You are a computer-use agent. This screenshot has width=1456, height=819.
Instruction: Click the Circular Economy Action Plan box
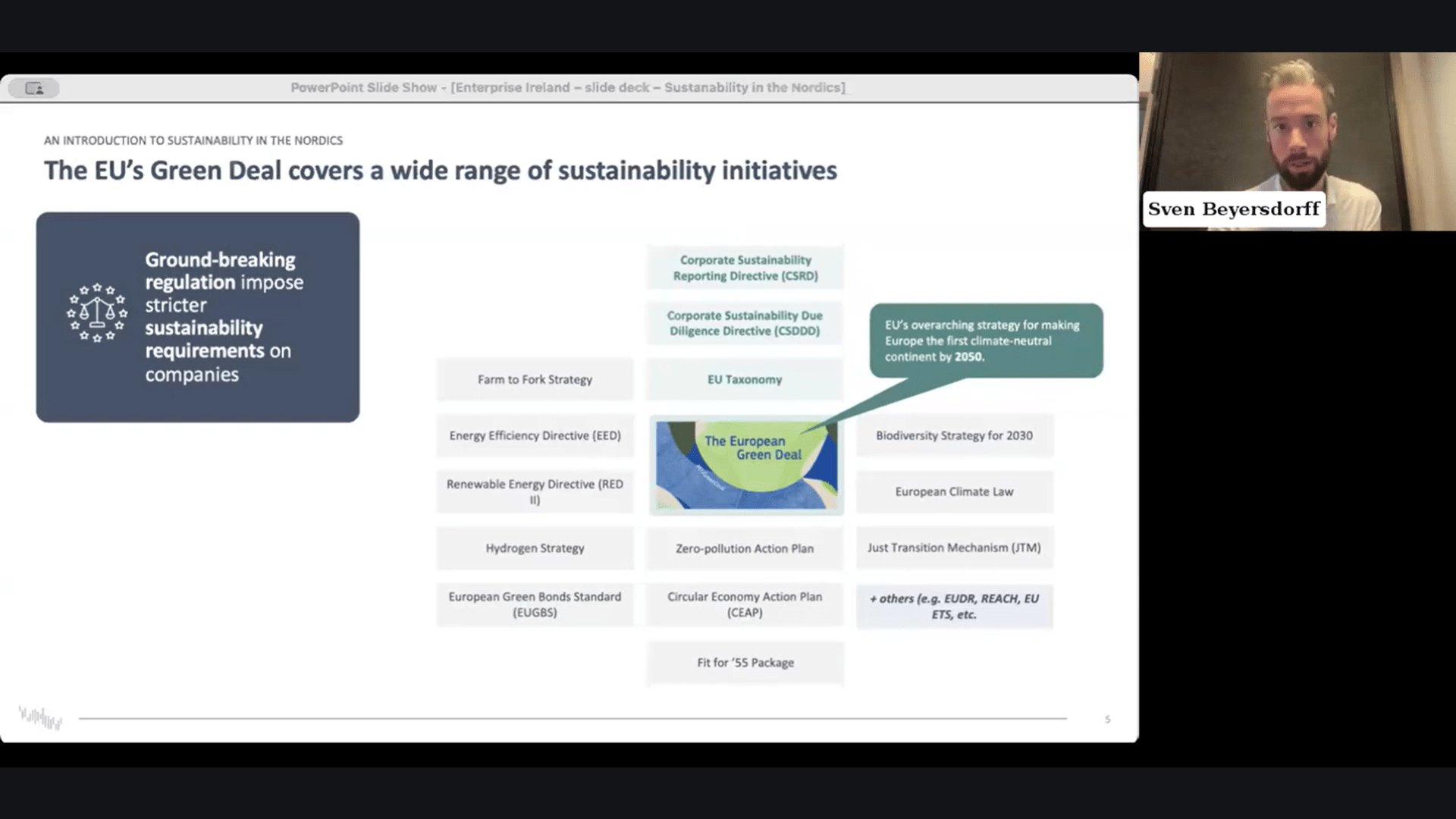pos(744,603)
